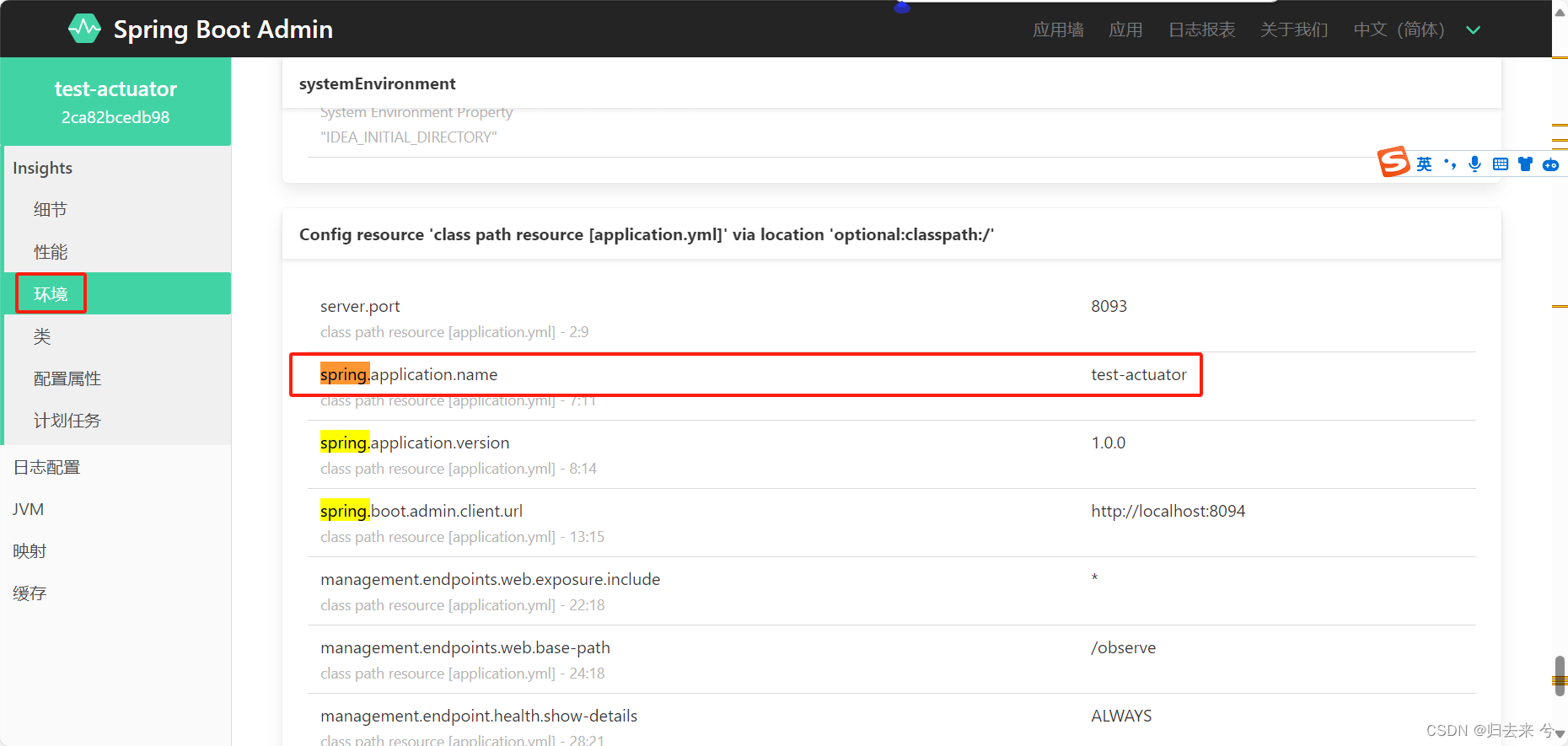Screen dimensions: 1568x746
Task: Go to the 应用 navigation item
Action: (x=1125, y=30)
